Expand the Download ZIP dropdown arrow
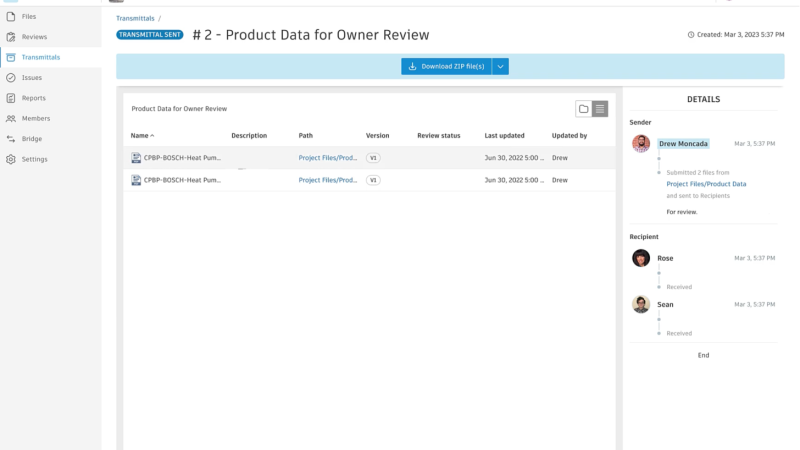The height and width of the screenshot is (450, 800). pyautogui.click(x=501, y=66)
